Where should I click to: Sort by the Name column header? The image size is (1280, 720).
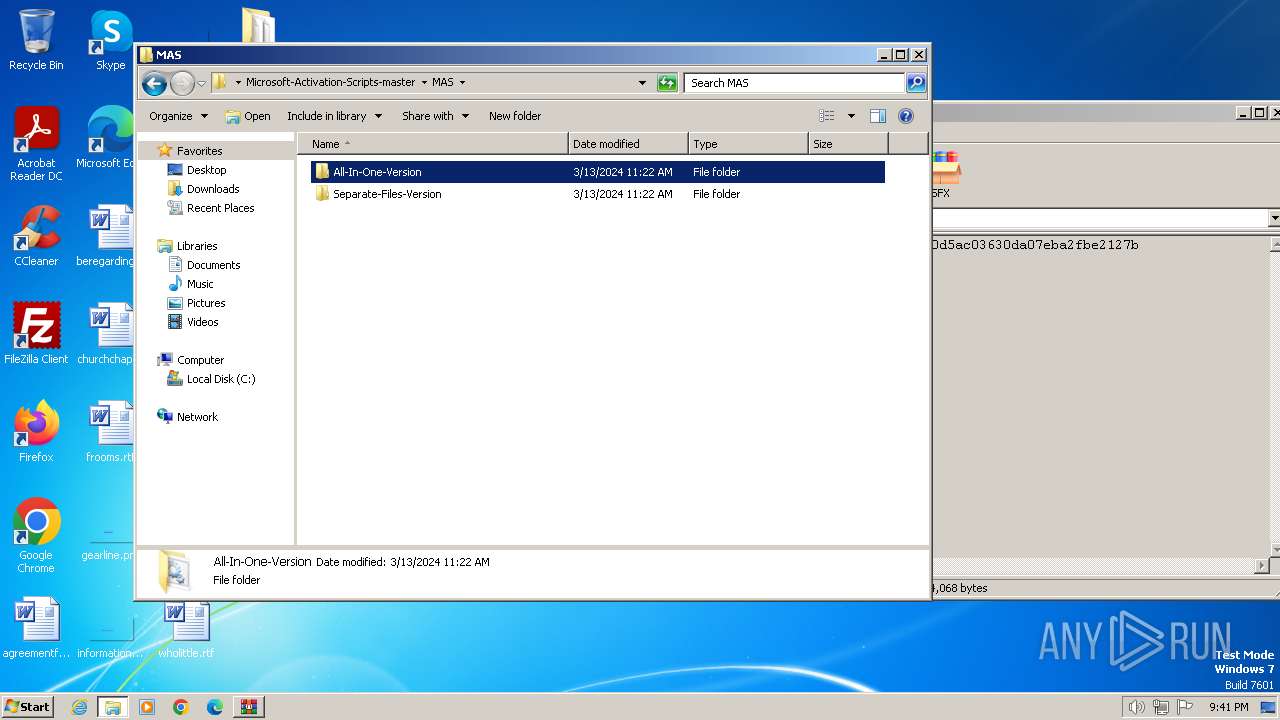tap(432, 144)
